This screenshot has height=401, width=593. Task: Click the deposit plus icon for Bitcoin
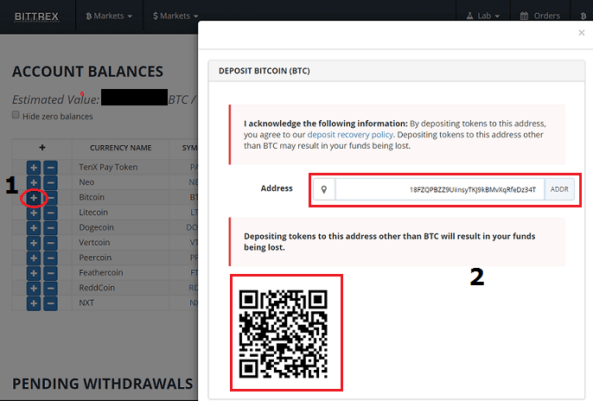pos(34,197)
